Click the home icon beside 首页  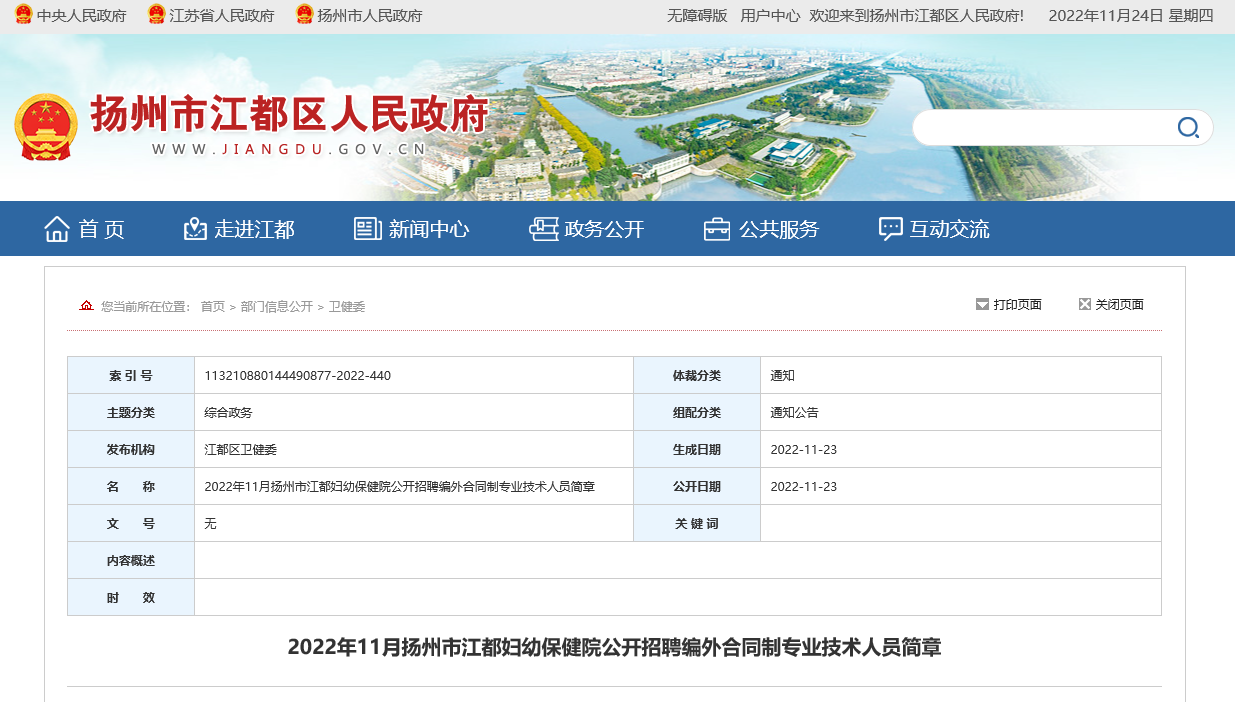pyautogui.click(x=57, y=229)
